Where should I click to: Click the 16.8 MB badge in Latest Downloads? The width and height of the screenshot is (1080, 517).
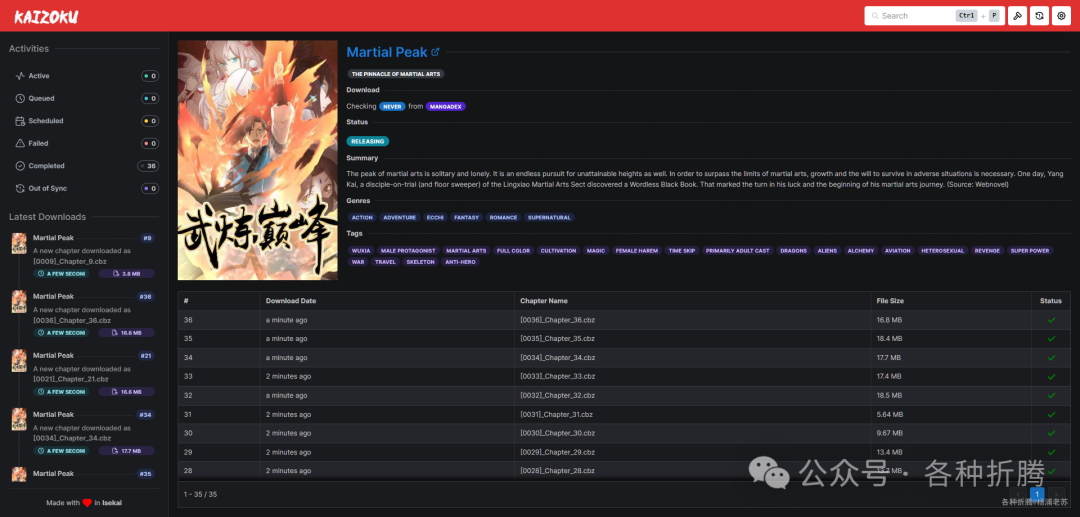click(126, 333)
